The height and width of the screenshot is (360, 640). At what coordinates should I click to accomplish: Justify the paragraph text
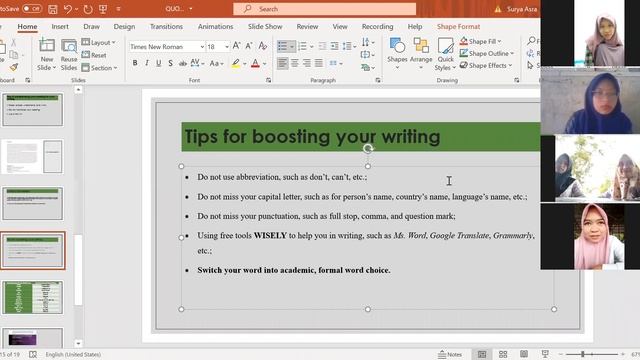(319, 63)
